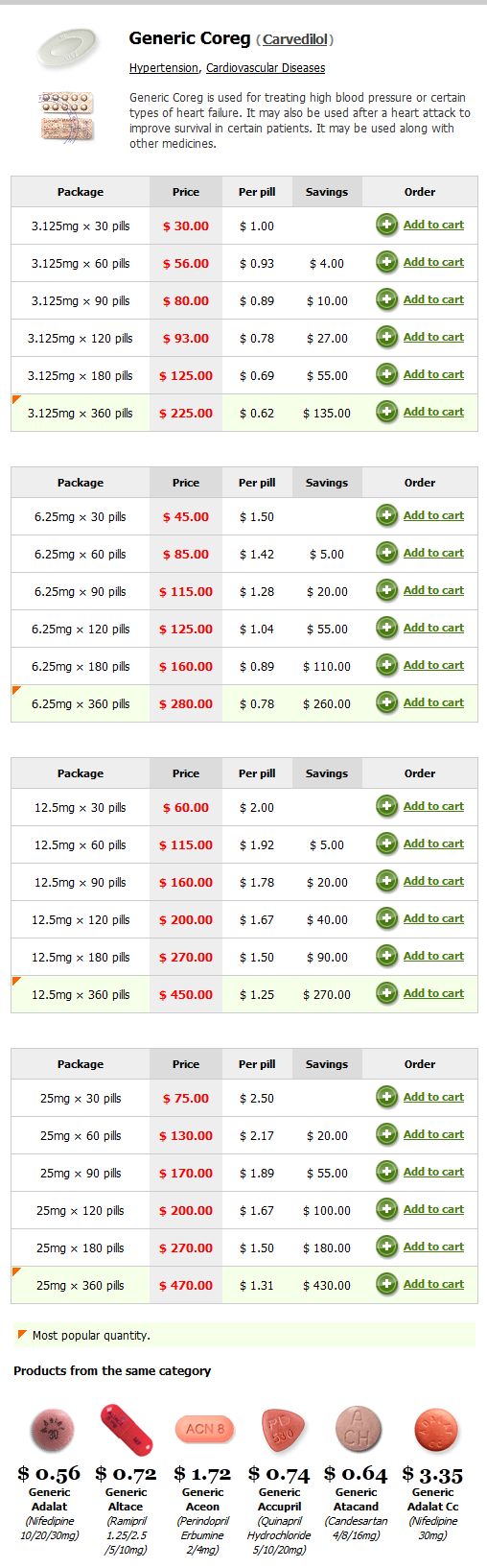The width and height of the screenshot is (487, 1568).
Task: Open the Generic Altace capsule image
Action: [127, 1429]
